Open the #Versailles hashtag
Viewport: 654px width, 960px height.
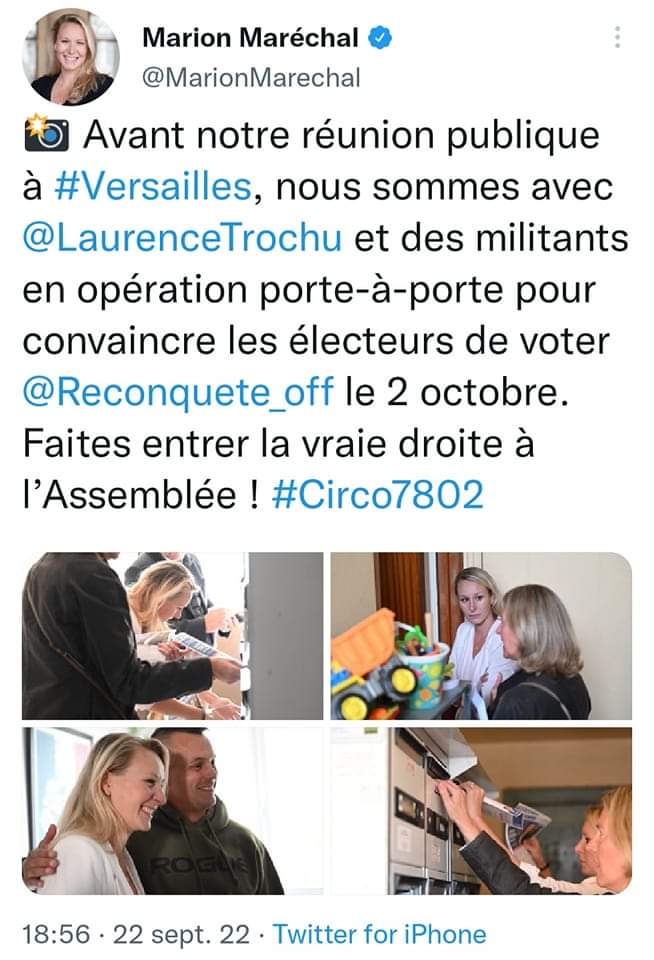click(153, 187)
